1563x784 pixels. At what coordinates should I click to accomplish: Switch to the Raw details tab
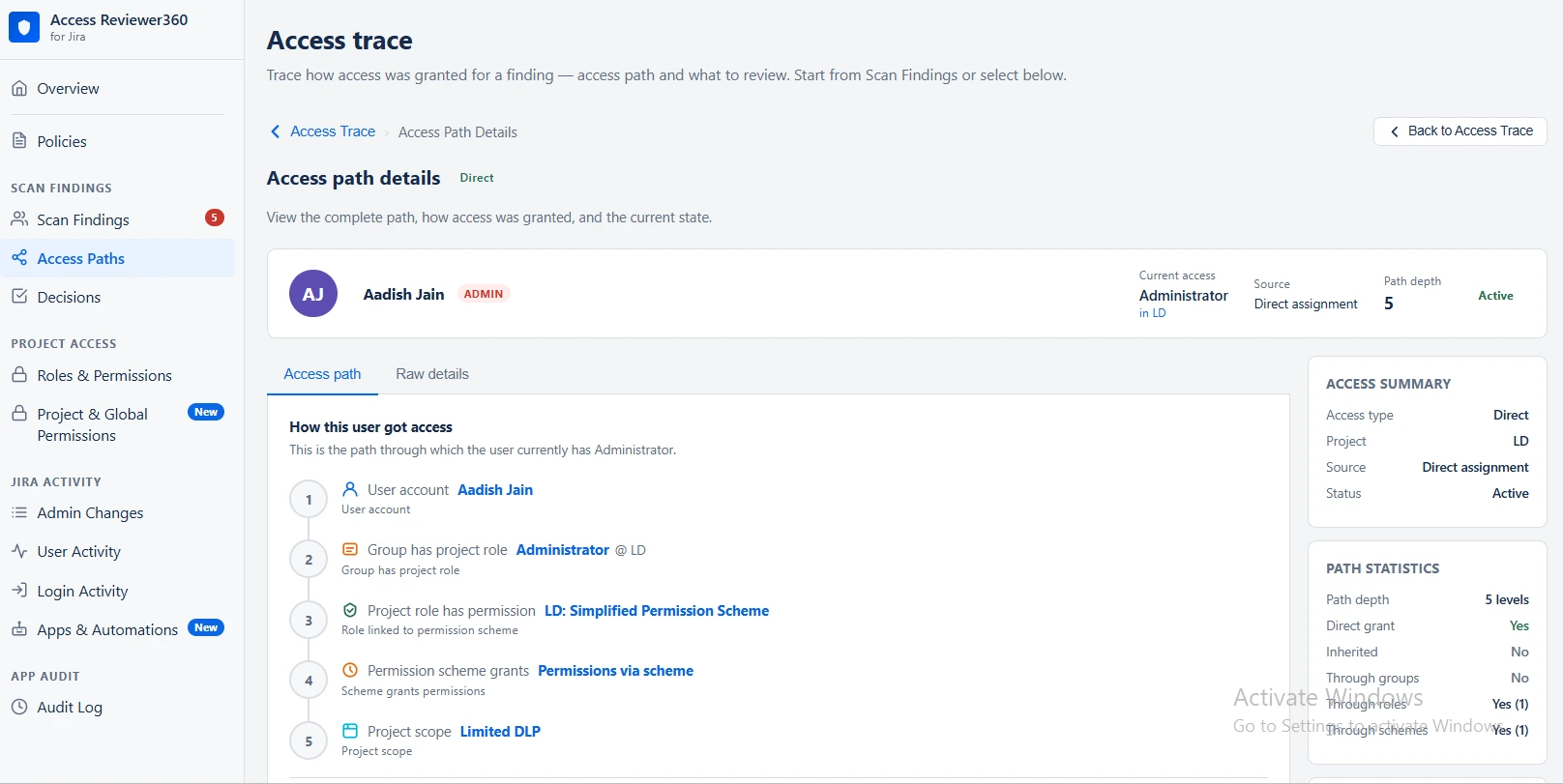point(432,374)
